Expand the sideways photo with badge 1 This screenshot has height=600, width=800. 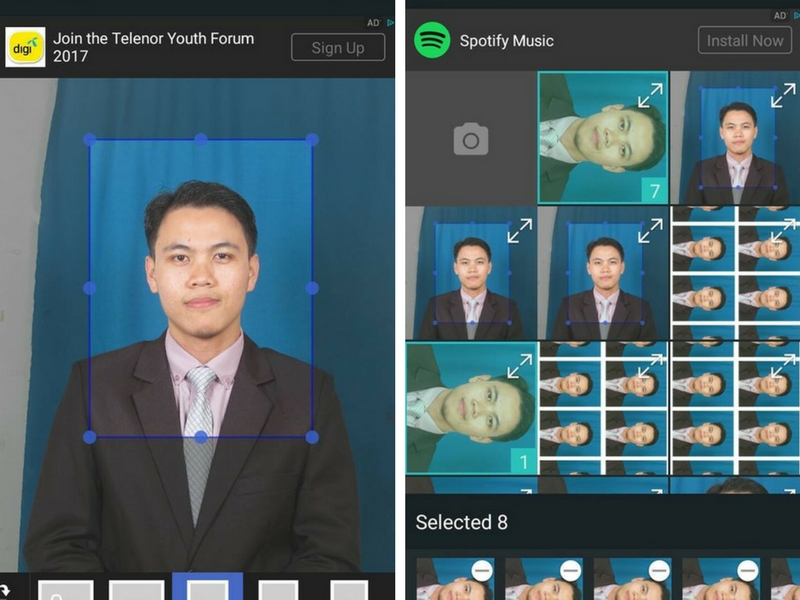coord(519,366)
